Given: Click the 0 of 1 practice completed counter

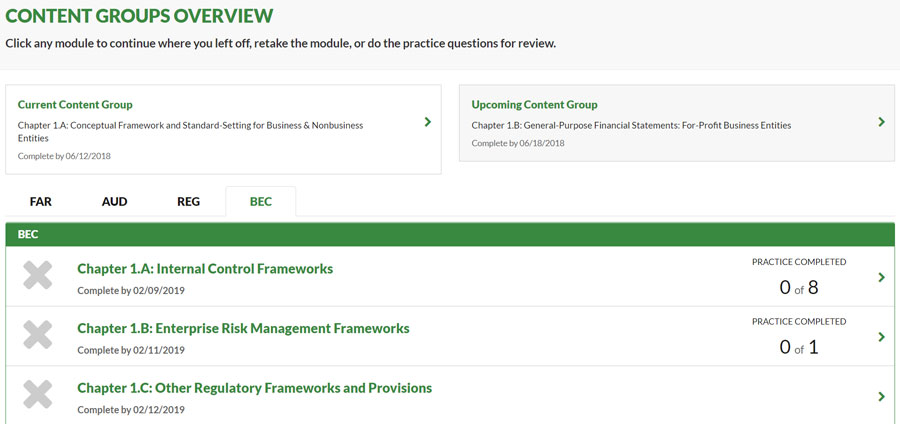Looking at the screenshot, I should coord(799,347).
